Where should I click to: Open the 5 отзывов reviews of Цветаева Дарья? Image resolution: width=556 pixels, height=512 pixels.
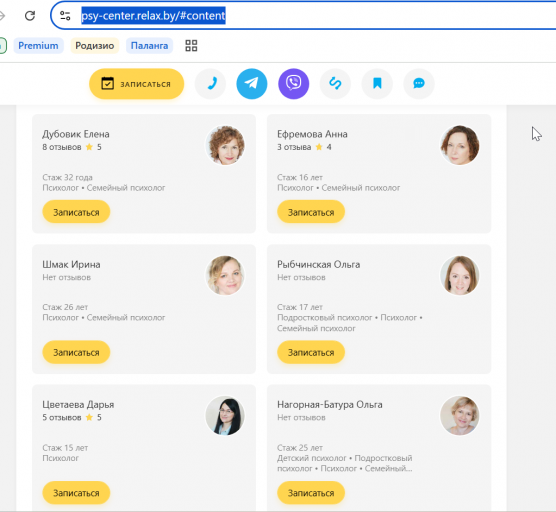pyautogui.click(x=62, y=417)
